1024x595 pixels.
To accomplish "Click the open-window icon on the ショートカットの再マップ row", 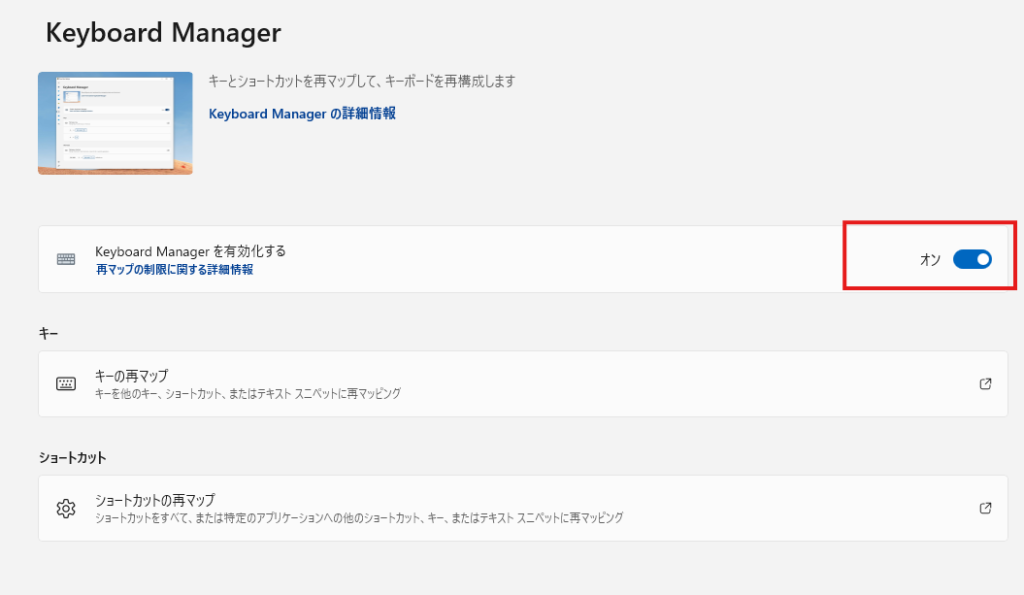I will click(x=985, y=508).
